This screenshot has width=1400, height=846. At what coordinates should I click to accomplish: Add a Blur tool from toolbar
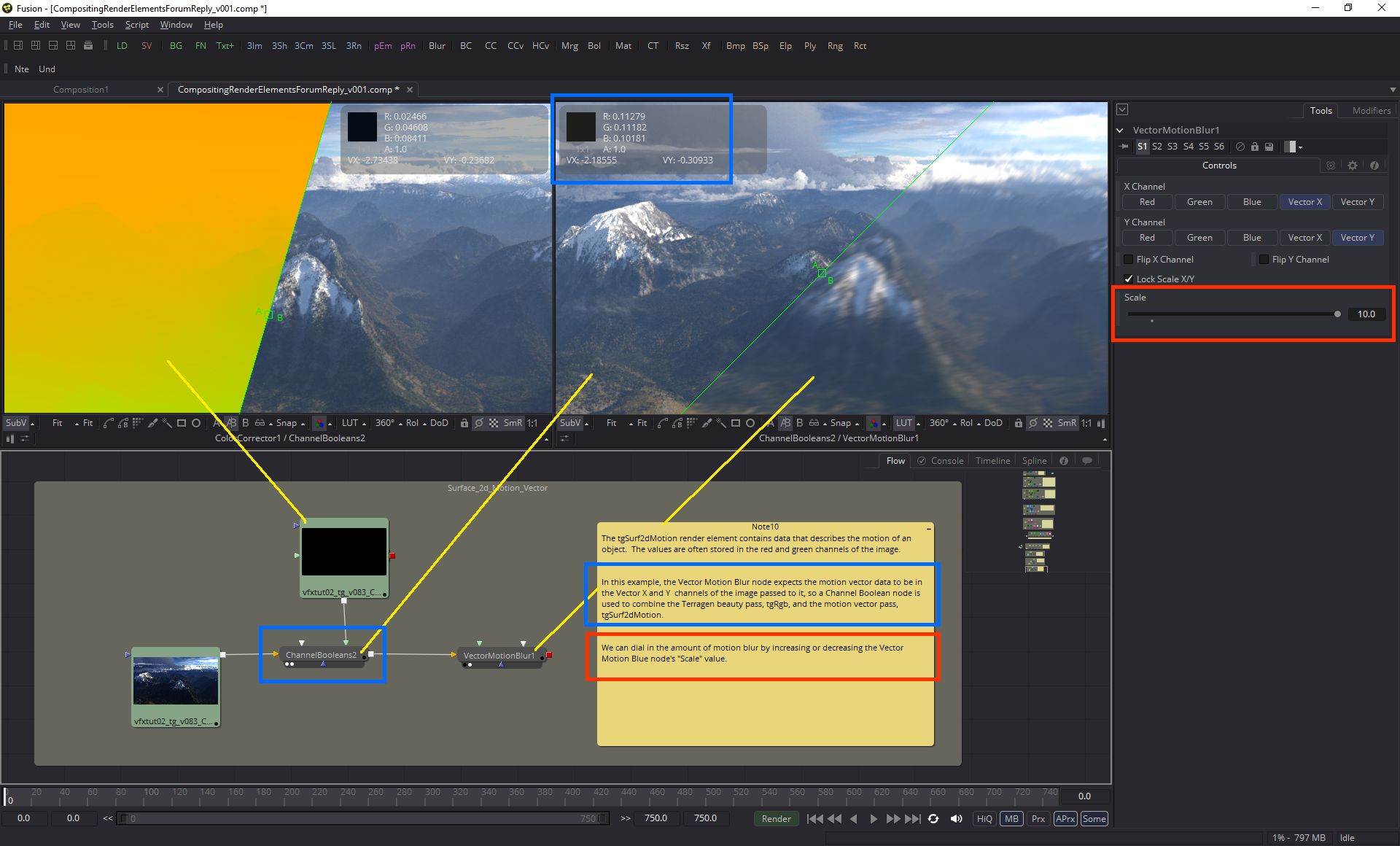437,46
